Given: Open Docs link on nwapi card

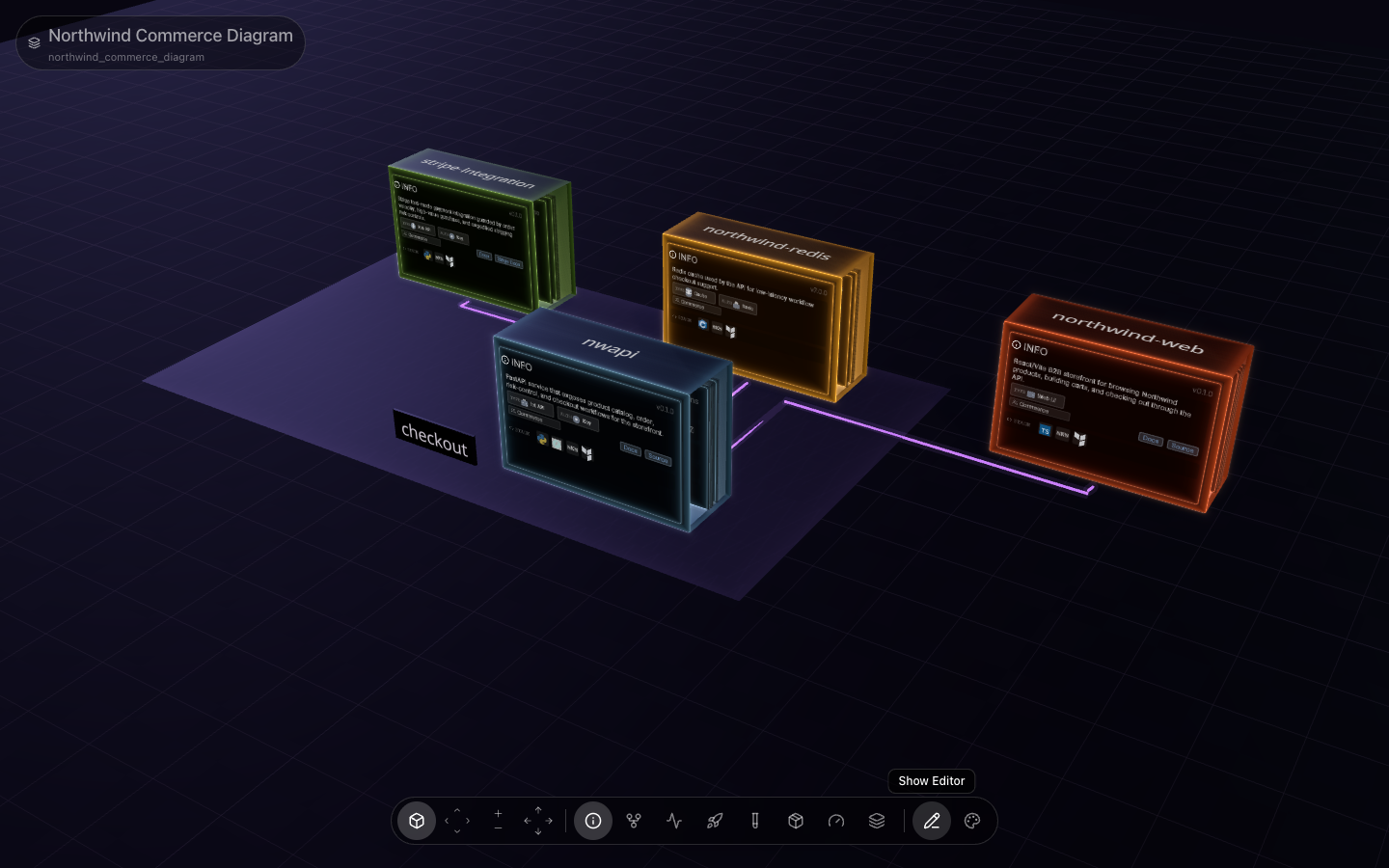Looking at the screenshot, I should click(x=631, y=449).
